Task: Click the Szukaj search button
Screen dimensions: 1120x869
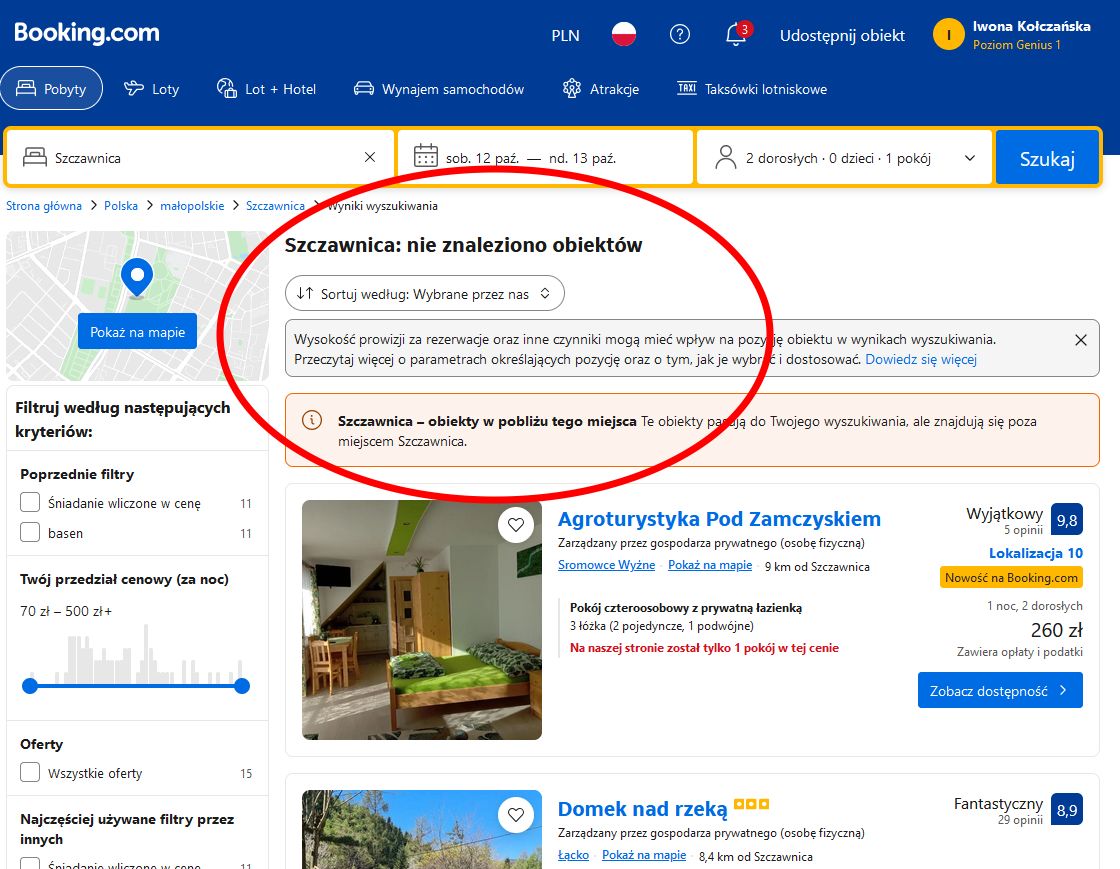Action: (1047, 158)
